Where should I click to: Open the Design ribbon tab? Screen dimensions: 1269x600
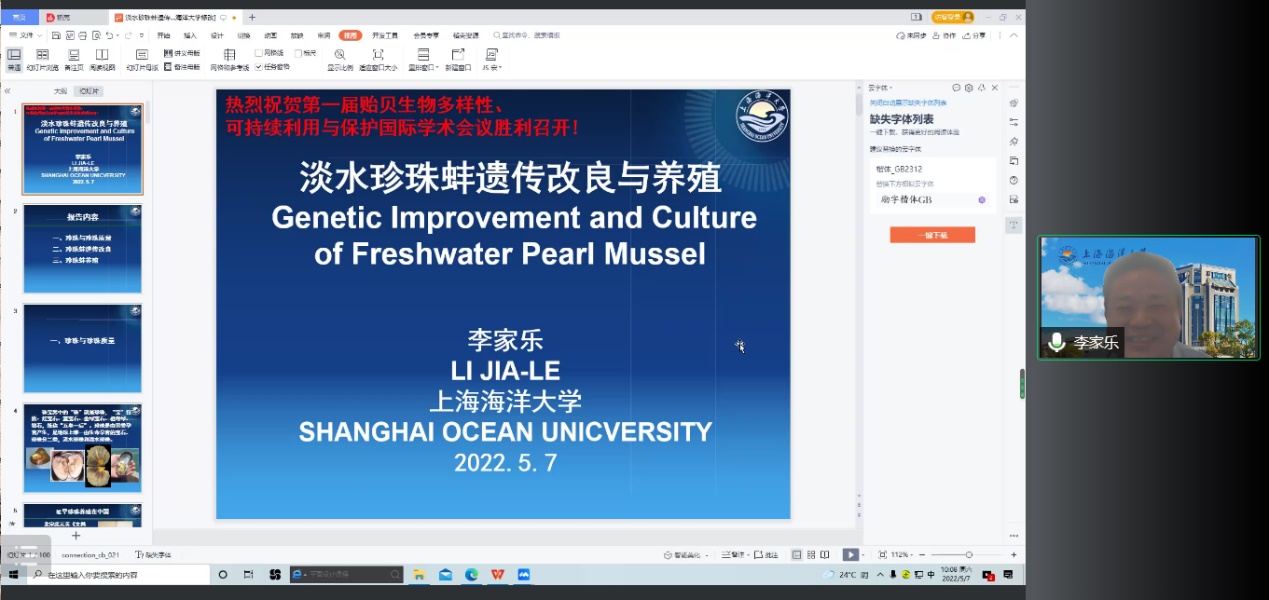click(x=217, y=35)
